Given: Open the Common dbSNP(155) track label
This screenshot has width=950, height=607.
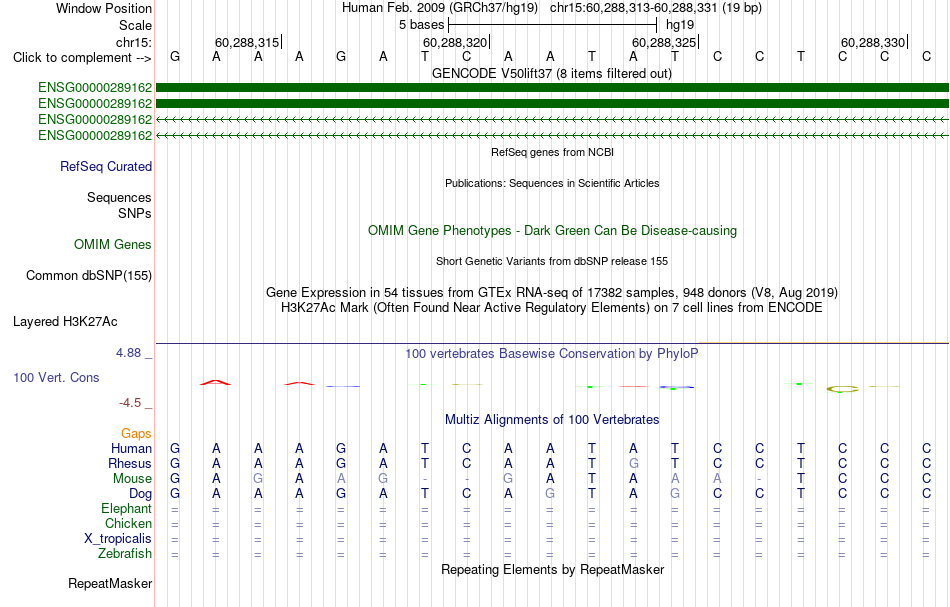Looking at the screenshot, I should coord(89,275).
